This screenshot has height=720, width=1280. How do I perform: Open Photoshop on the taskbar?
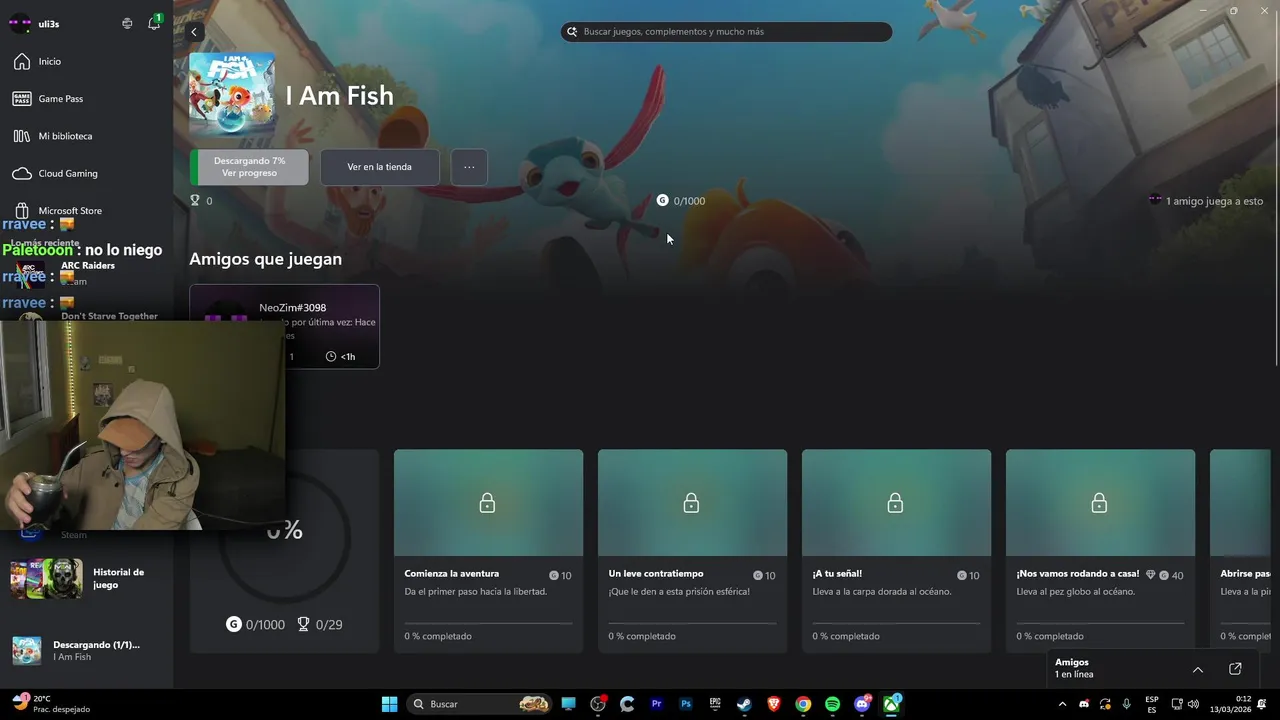click(x=686, y=704)
